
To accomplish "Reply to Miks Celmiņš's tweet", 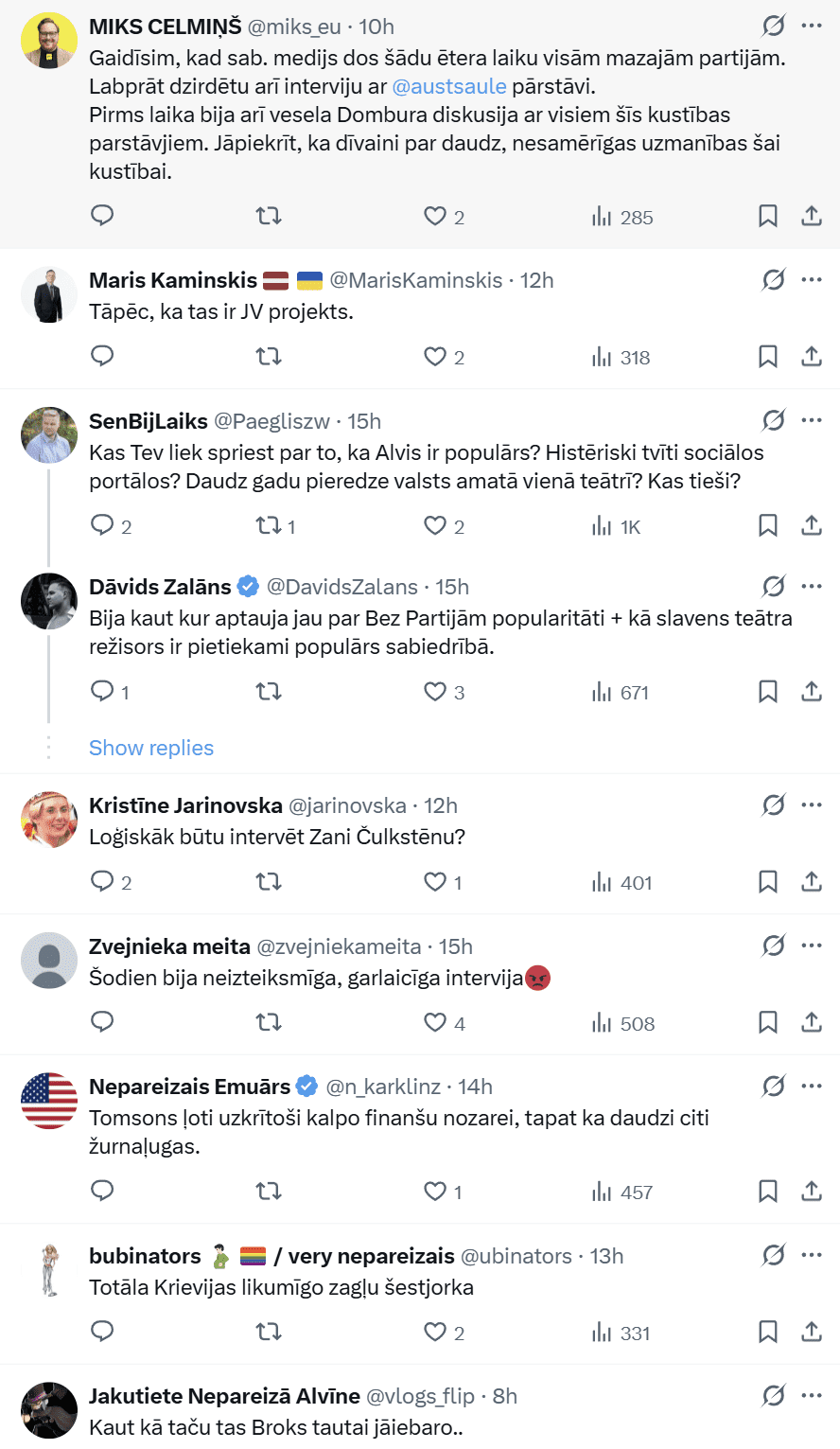I will pyautogui.click(x=102, y=216).
